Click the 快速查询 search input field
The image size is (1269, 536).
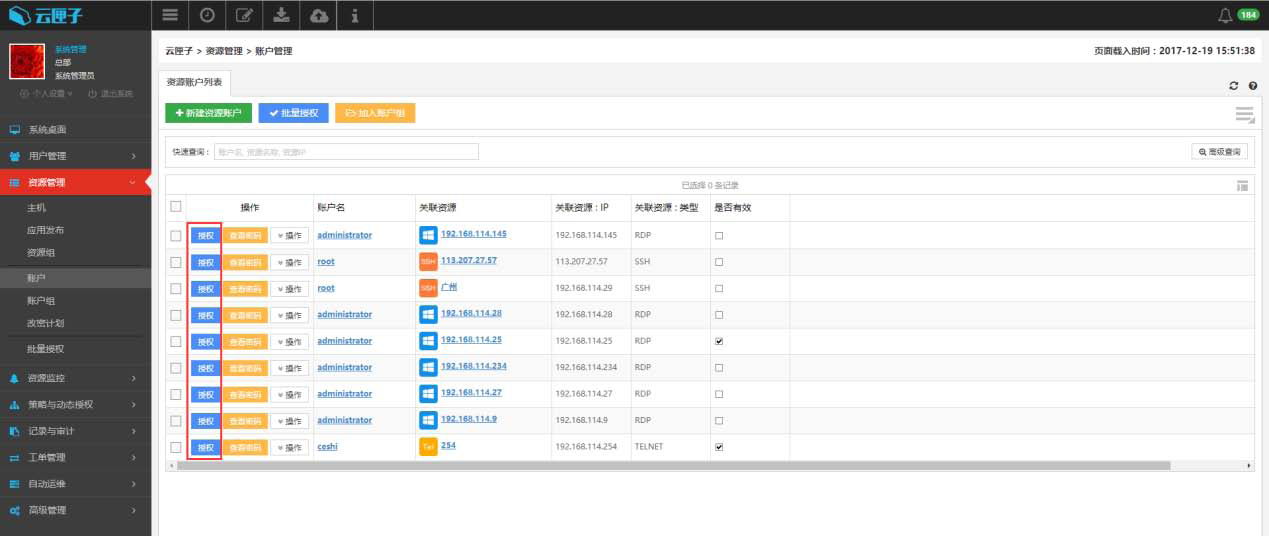(x=346, y=152)
